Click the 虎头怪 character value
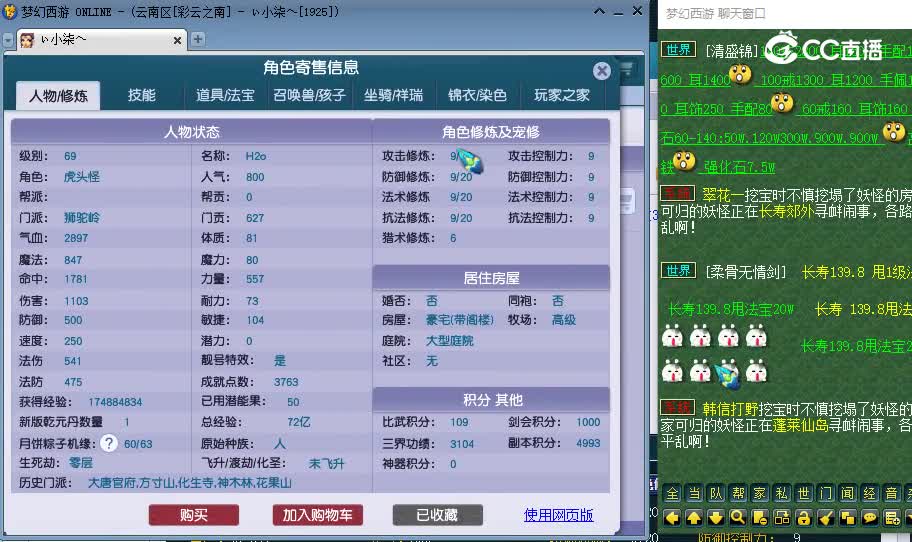This screenshot has height=542, width=912. click(82, 177)
